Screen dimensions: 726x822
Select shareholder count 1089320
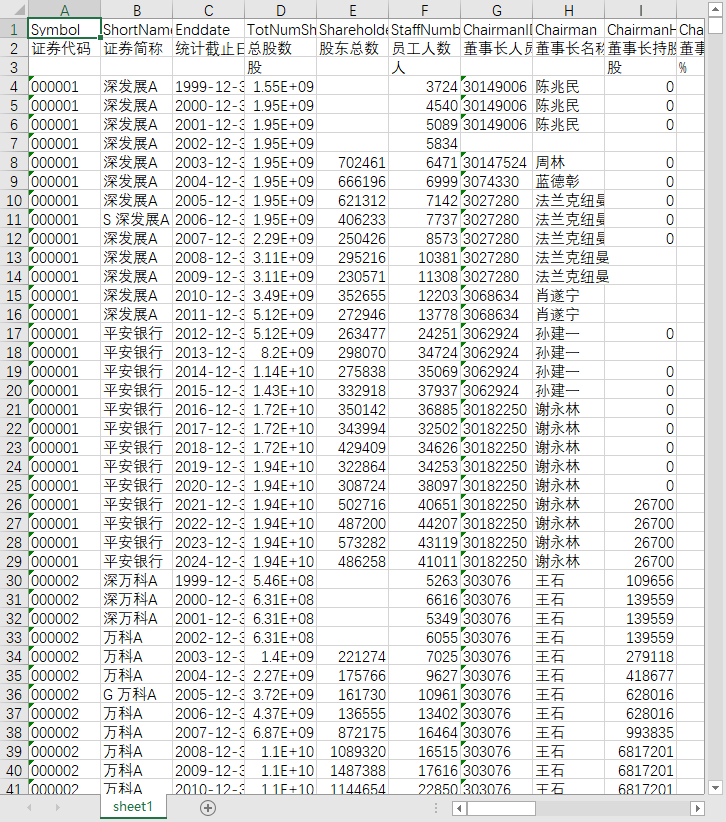pyautogui.click(x=352, y=751)
